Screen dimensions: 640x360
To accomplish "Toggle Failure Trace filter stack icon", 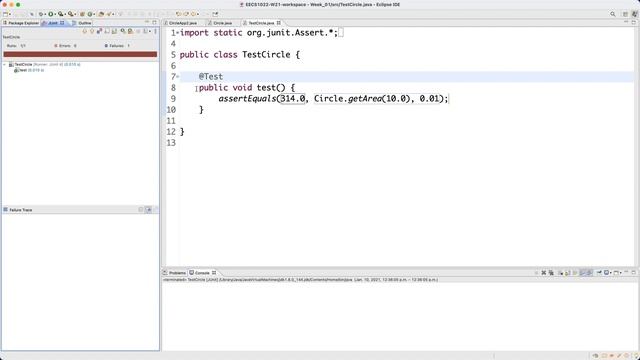I will (x=149, y=210).
